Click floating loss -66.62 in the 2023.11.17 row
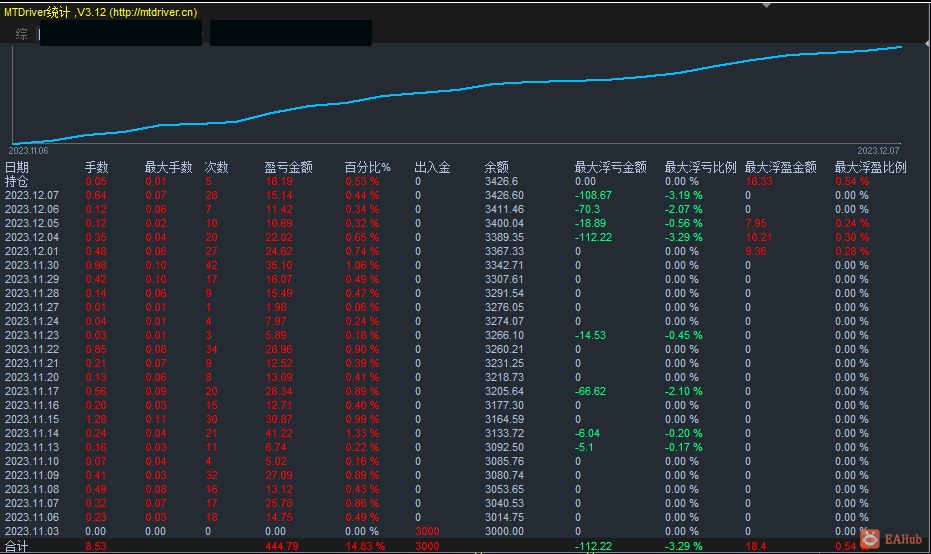Image resolution: width=931 pixels, height=554 pixels. [x=590, y=391]
